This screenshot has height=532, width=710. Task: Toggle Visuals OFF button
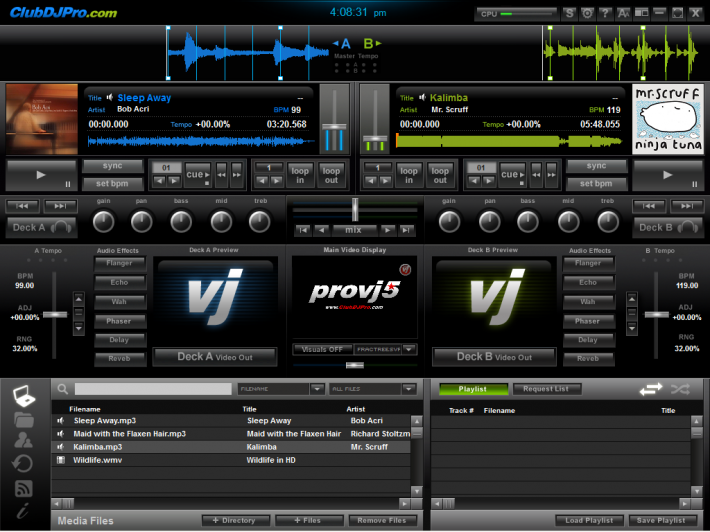tap(323, 350)
